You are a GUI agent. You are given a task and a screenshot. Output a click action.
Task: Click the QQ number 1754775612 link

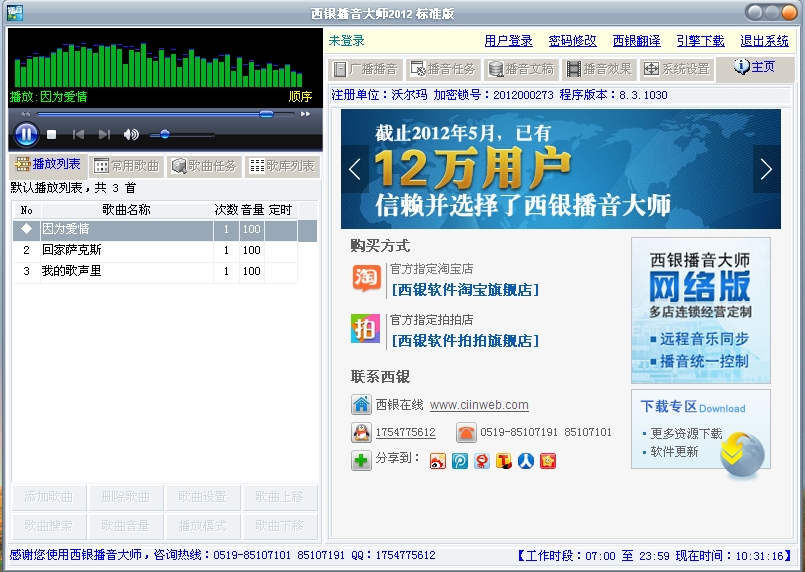tap(406, 433)
